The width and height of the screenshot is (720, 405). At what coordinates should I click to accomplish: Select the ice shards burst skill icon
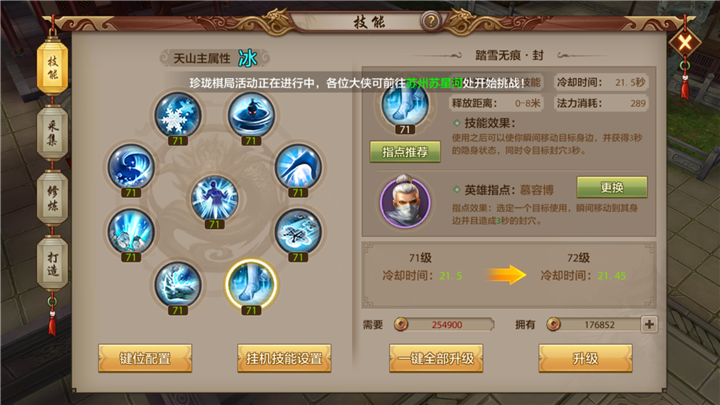tap(131, 232)
